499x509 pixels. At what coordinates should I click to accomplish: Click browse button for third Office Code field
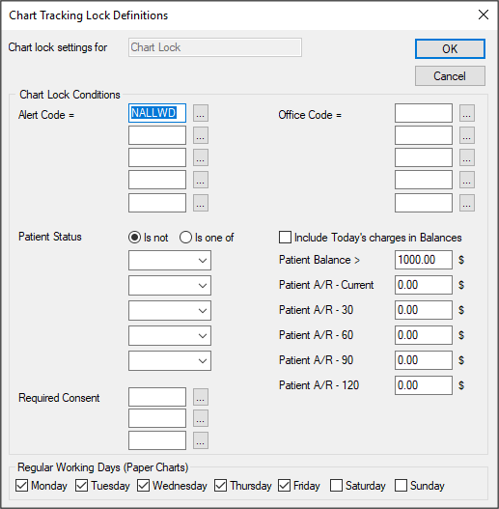(467, 158)
